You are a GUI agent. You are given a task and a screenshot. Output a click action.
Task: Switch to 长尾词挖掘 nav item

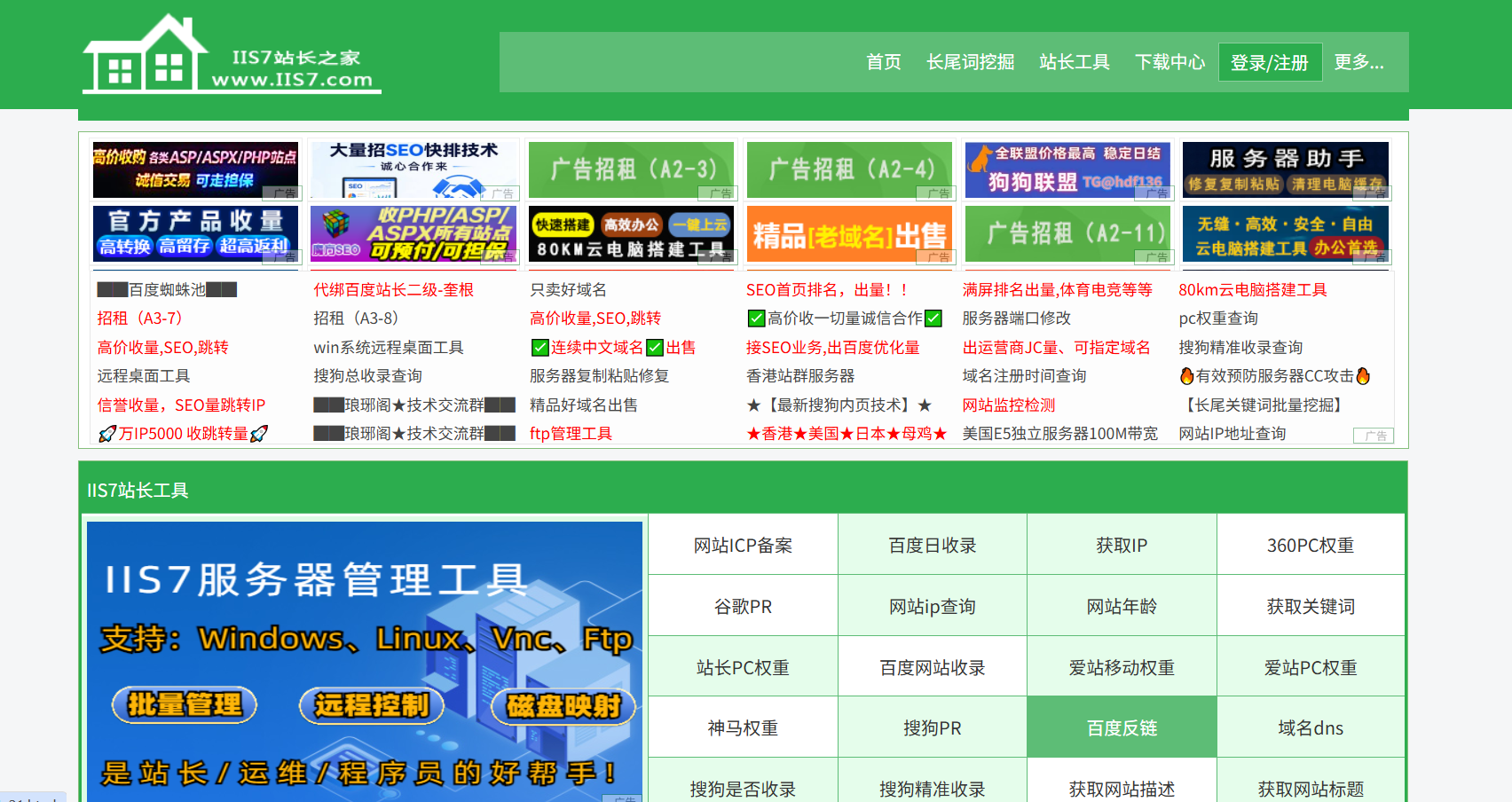[x=971, y=62]
